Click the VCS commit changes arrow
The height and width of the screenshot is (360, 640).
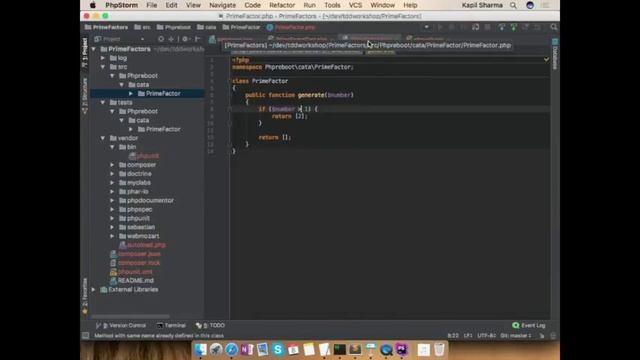(513, 27)
